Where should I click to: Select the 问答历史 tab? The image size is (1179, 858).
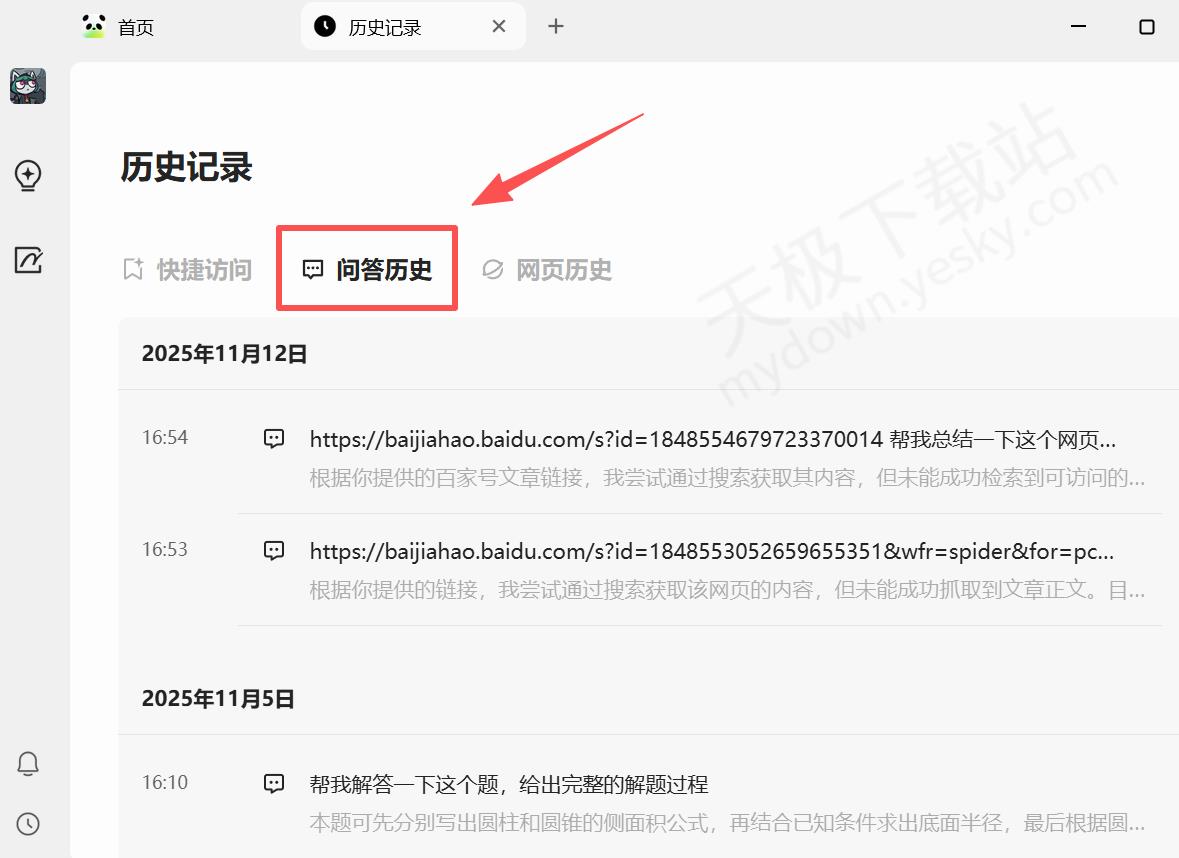367,270
